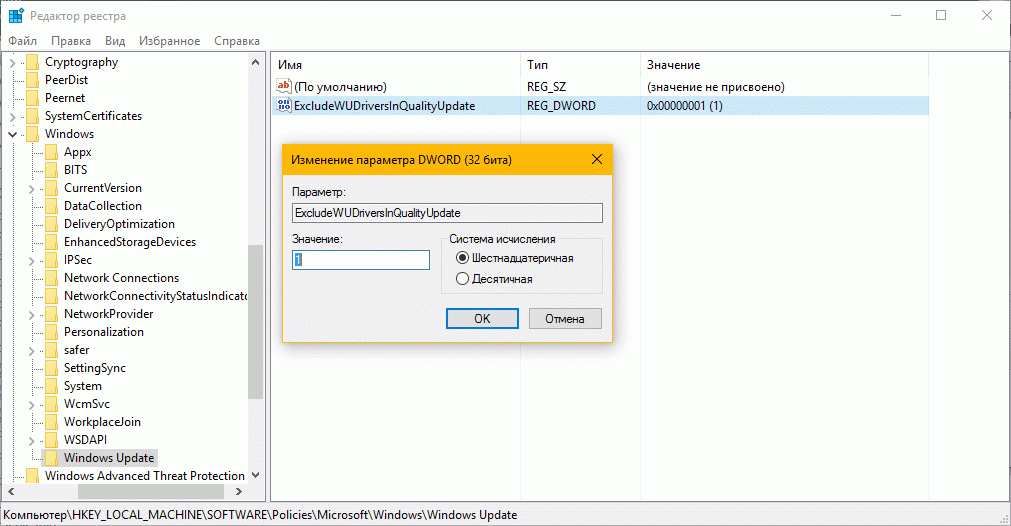This screenshot has width=1011, height=526.
Task: Open the Избранное menu
Action: 169,41
